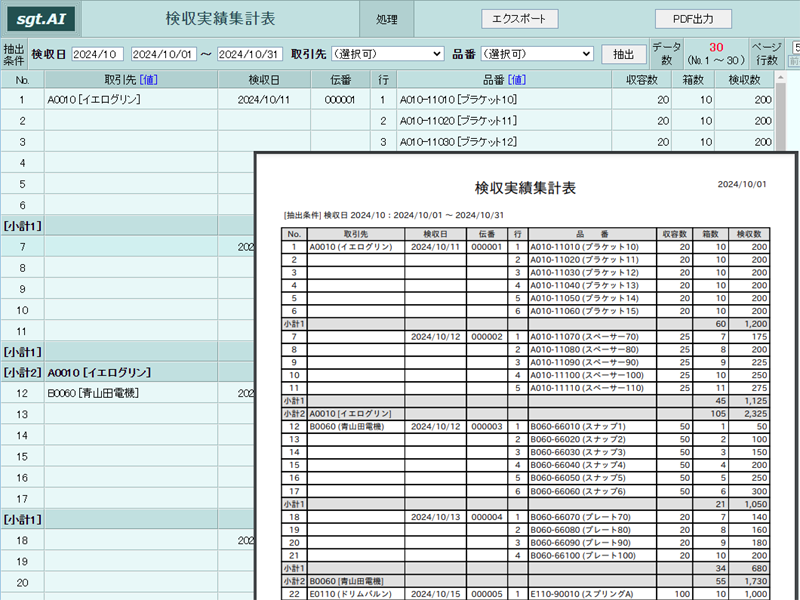Select row number 18 in the grid

22,540
